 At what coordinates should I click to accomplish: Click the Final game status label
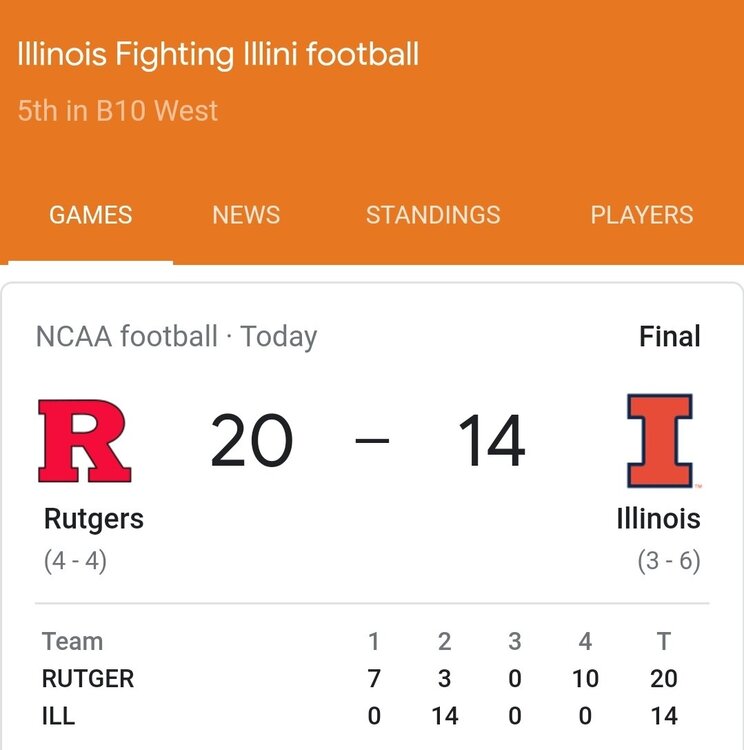pos(670,336)
